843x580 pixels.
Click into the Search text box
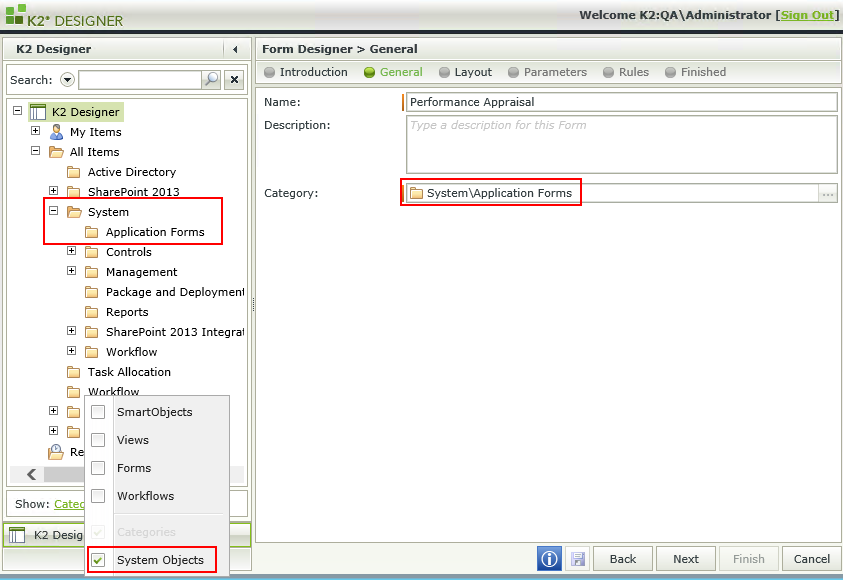pos(140,80)
